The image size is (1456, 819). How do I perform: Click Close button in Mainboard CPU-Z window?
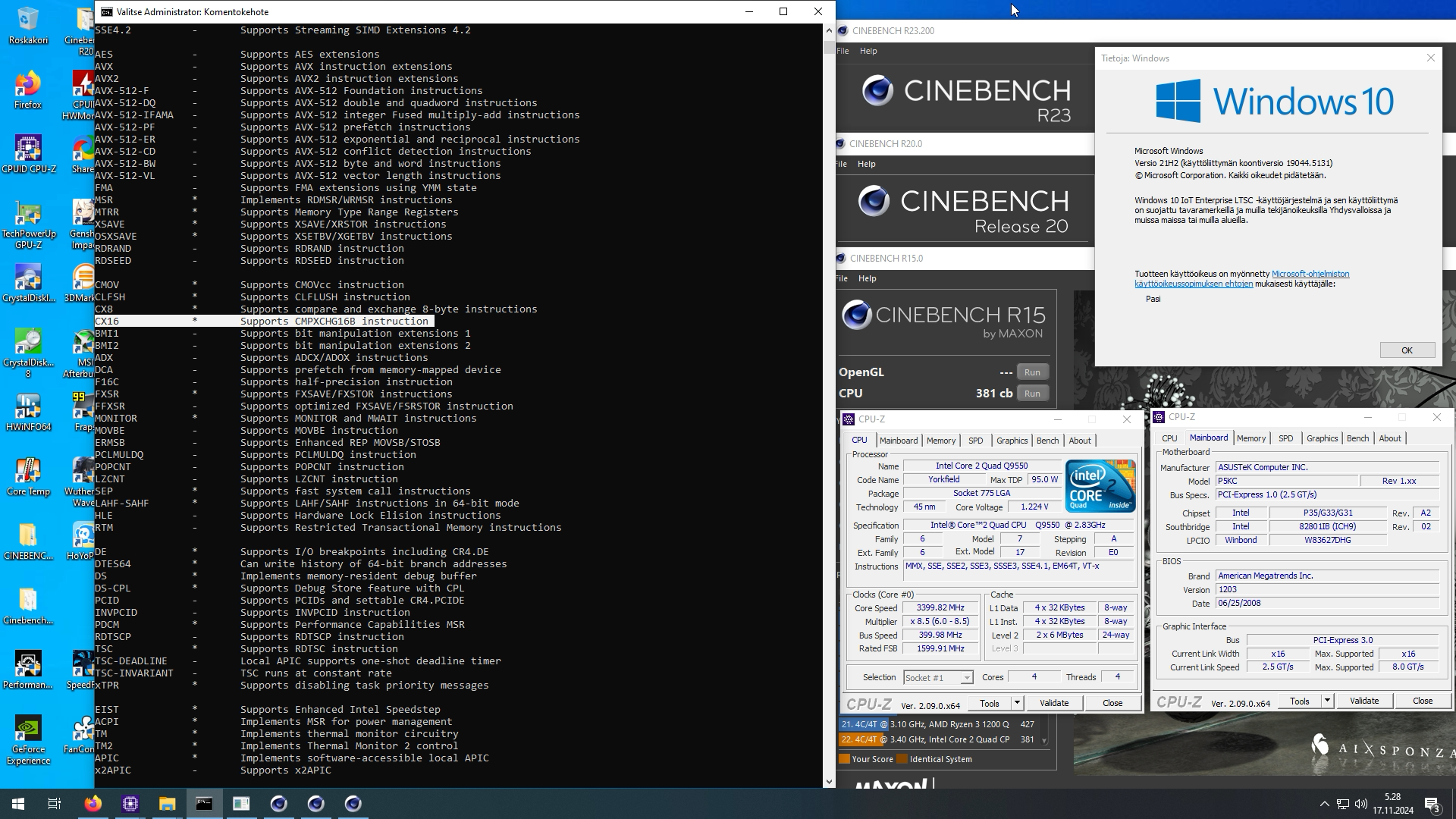coord(1422,701)
